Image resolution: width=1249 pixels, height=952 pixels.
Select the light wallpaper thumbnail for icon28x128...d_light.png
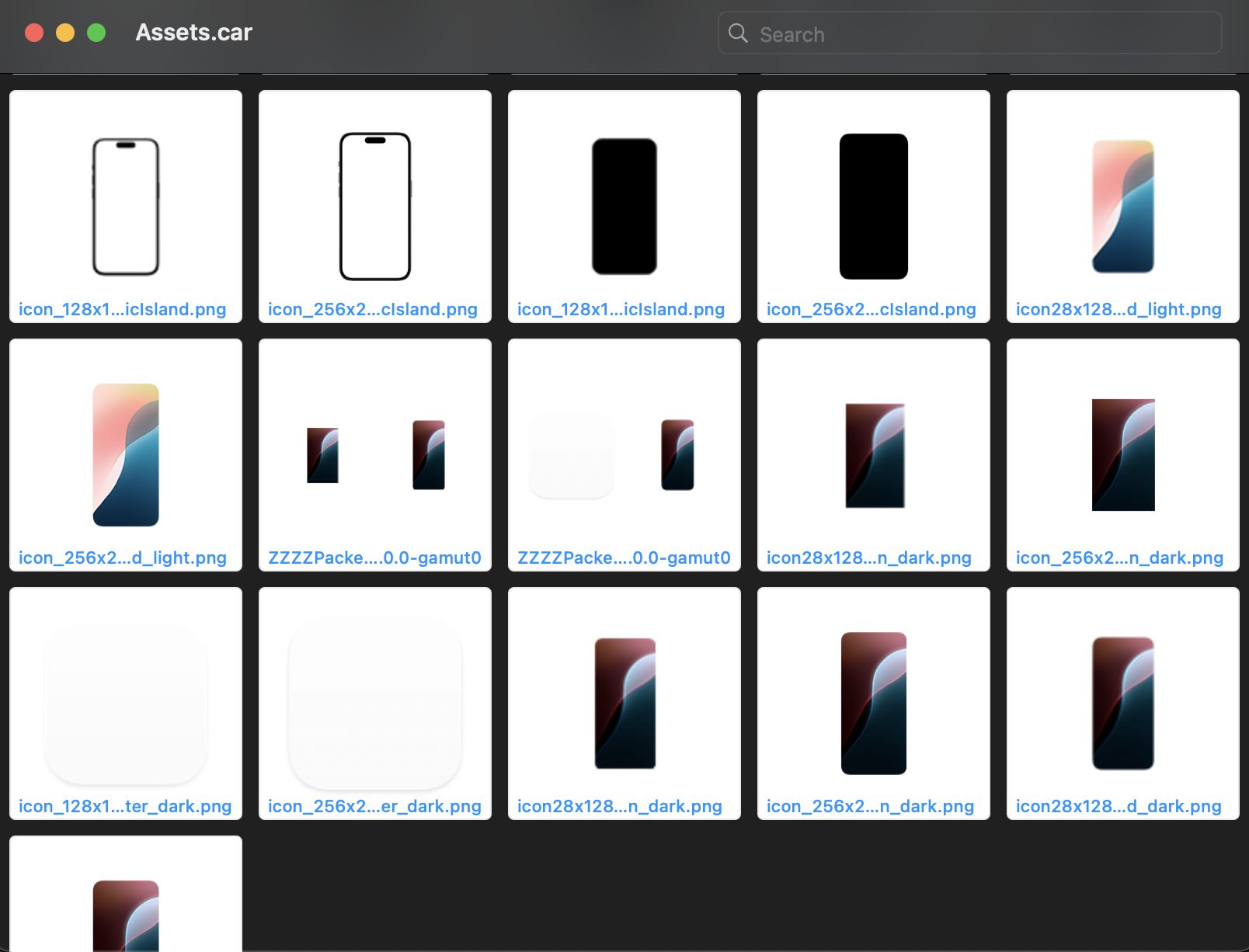(1123, 207)
